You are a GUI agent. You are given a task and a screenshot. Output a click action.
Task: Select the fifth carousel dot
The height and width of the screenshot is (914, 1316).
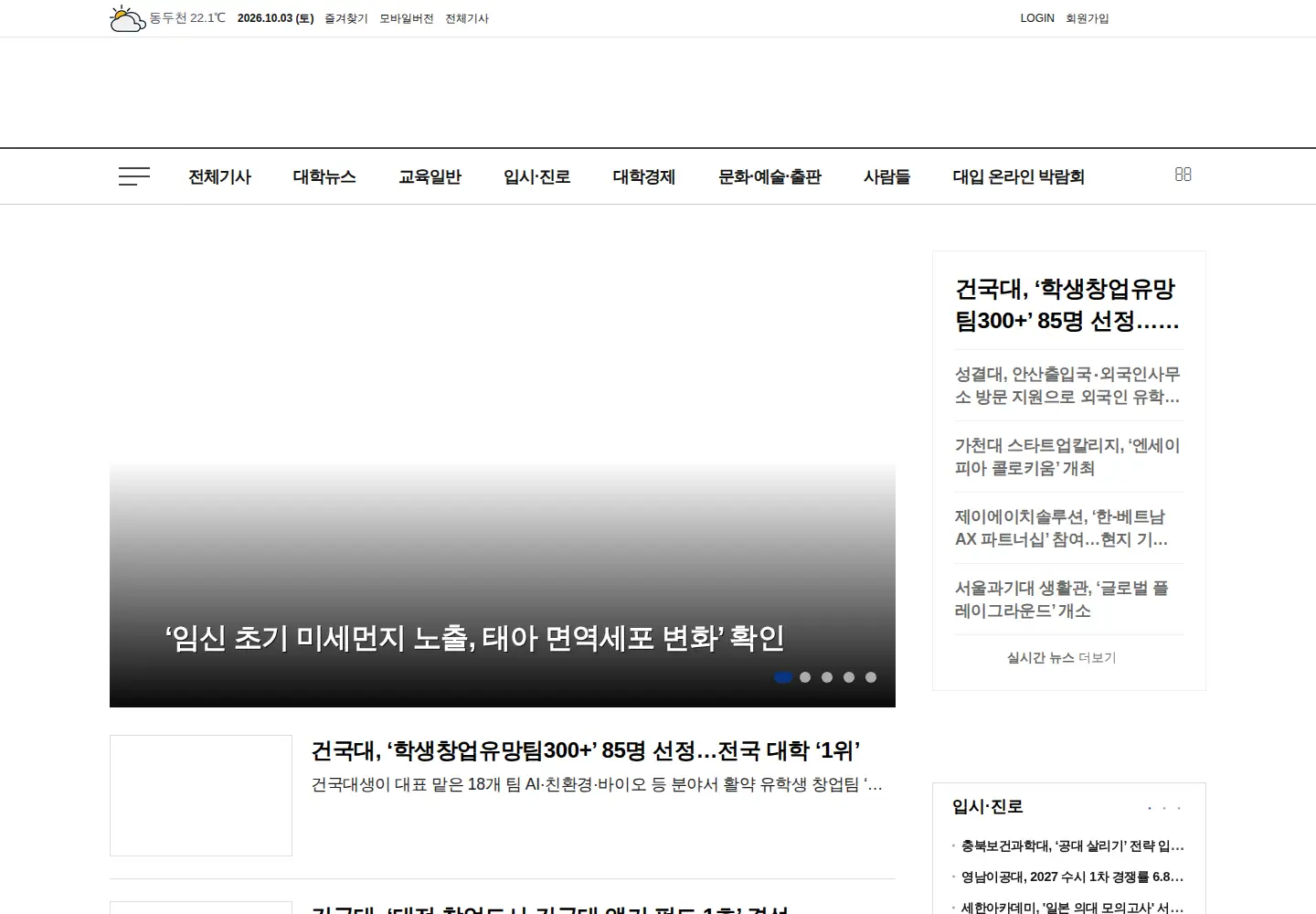[x=871, y=677]
